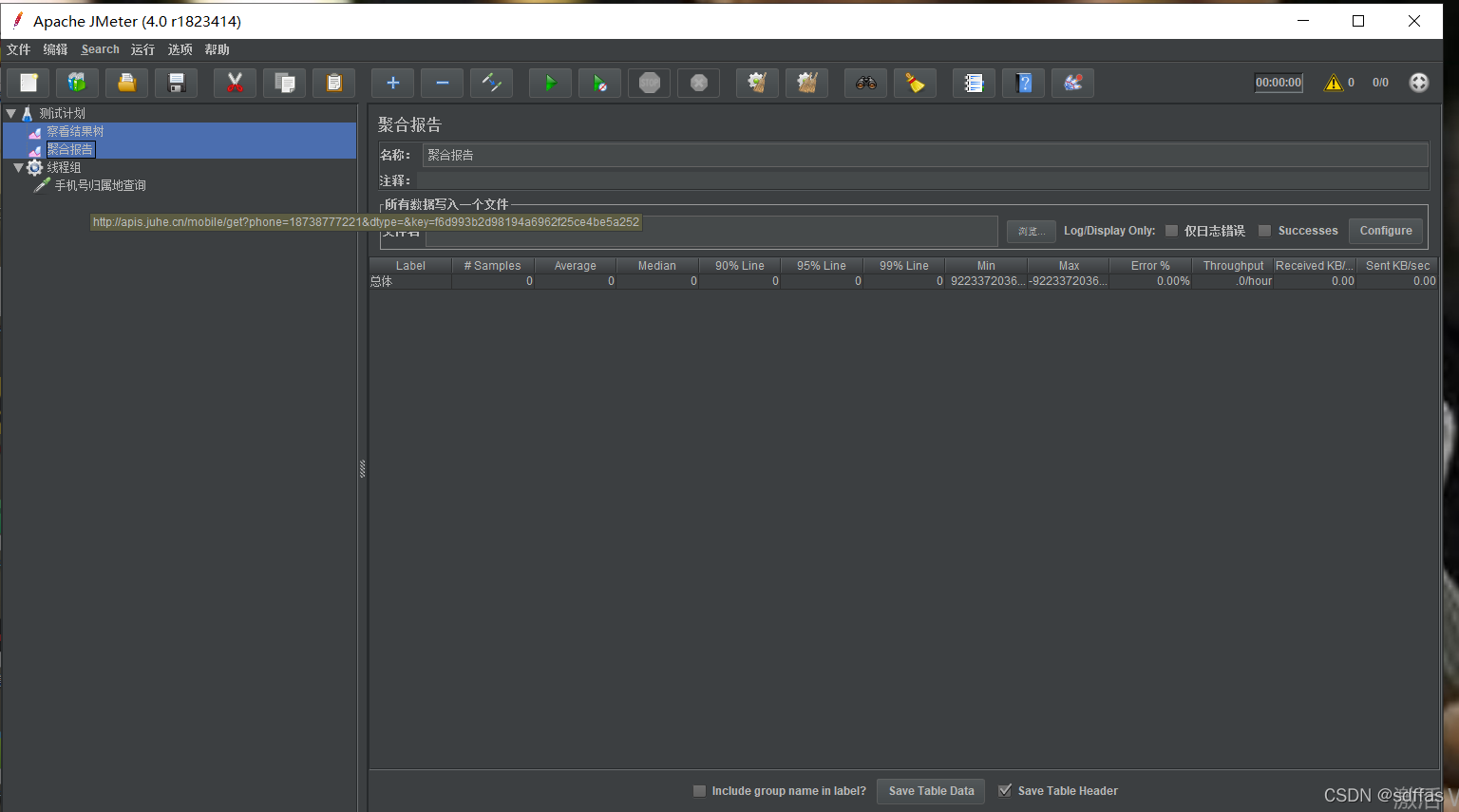The height and width of the screenshot is (812, 1459).
Task: Open Help with question mark icon
Action: tap(1023, 83)
